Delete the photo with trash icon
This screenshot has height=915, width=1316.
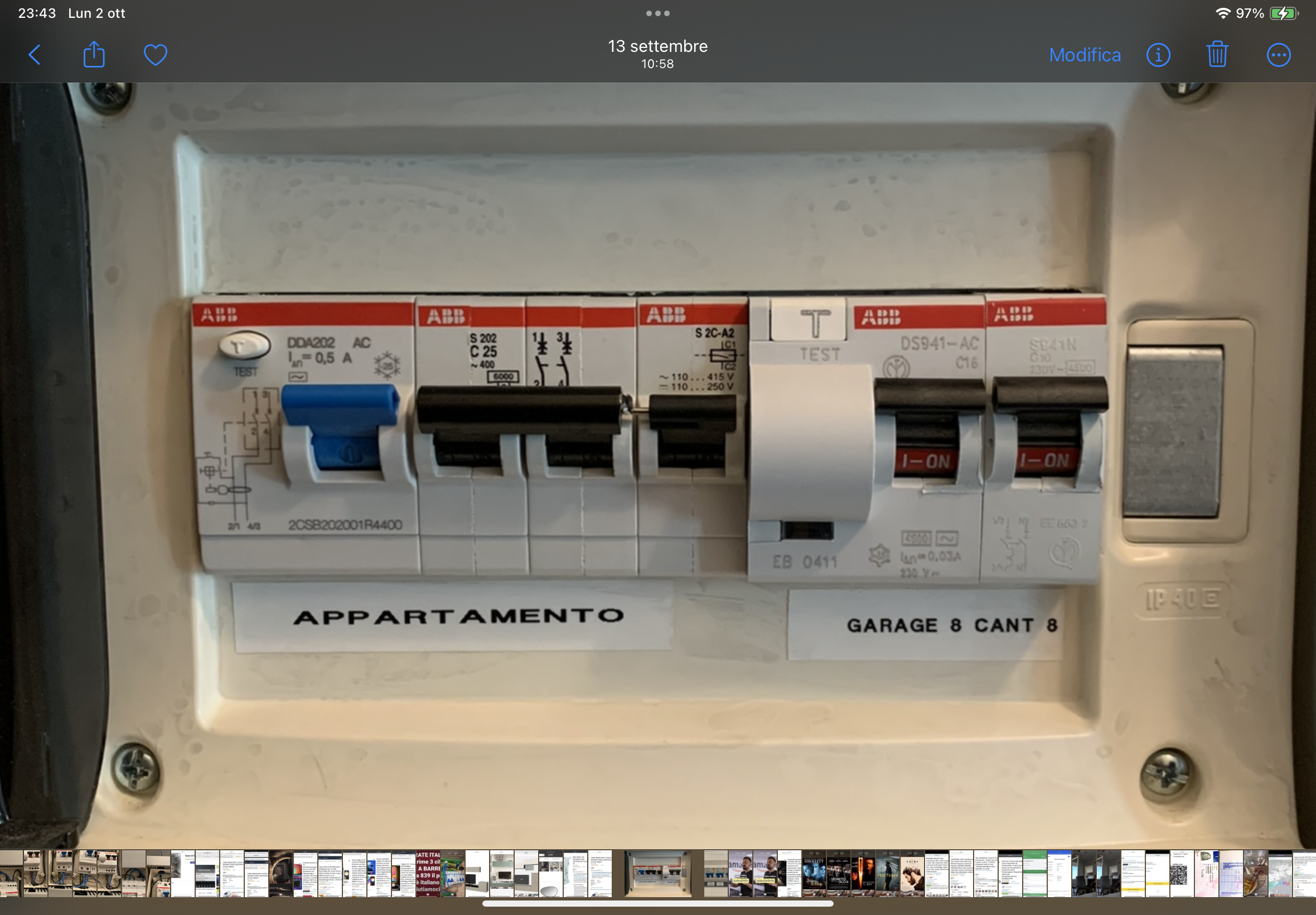click(x=1217, y=55)
